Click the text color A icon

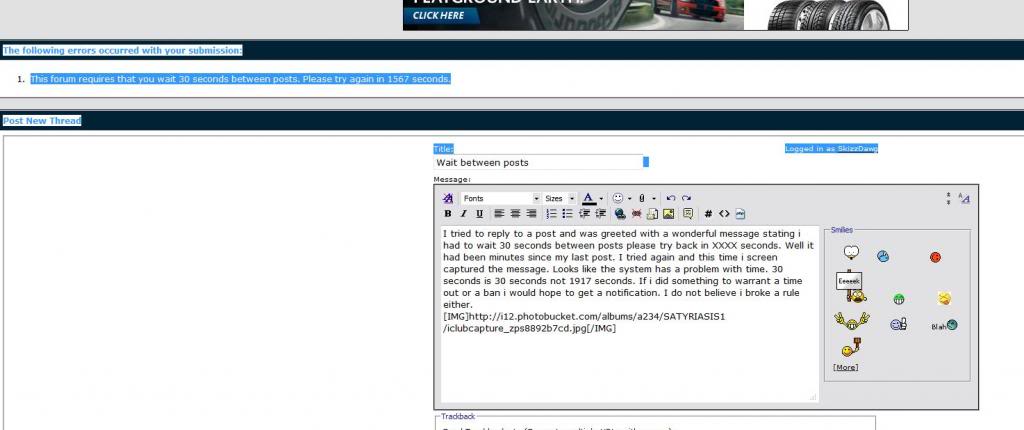click(588, 198)
